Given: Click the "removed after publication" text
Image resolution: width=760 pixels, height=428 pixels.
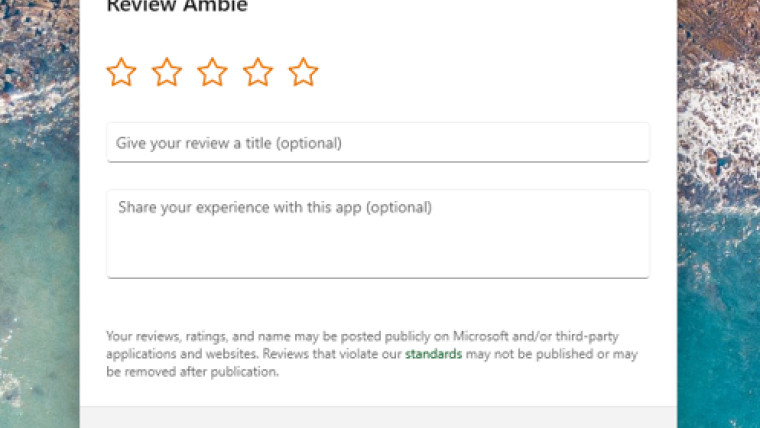Looking at the screenshot, I should click(x=200, y=372).
